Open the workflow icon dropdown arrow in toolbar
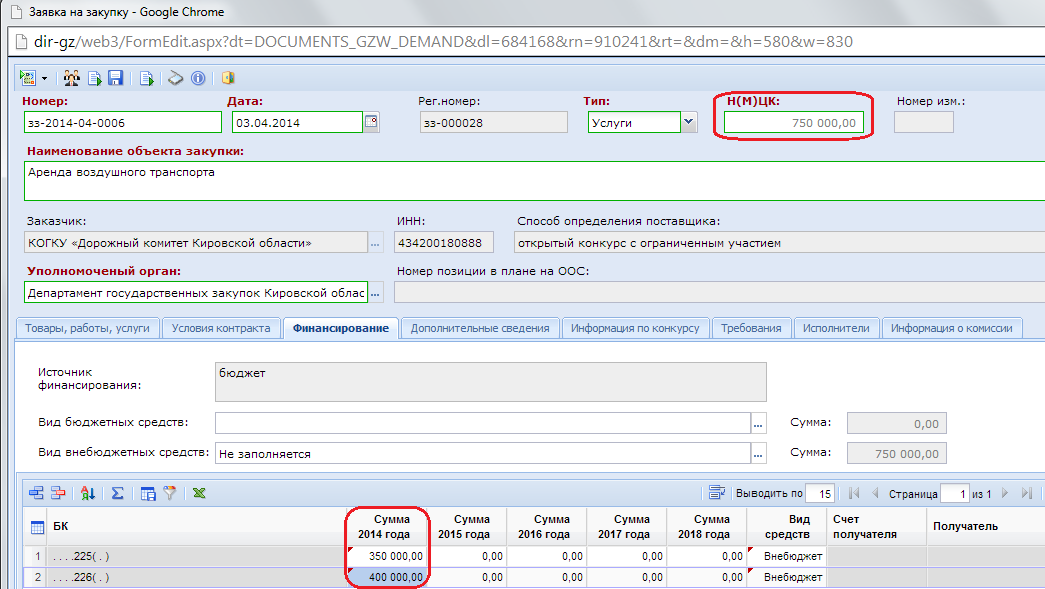Image resolution: width=1045 pixels, height=589 pixels. [45, 79]
